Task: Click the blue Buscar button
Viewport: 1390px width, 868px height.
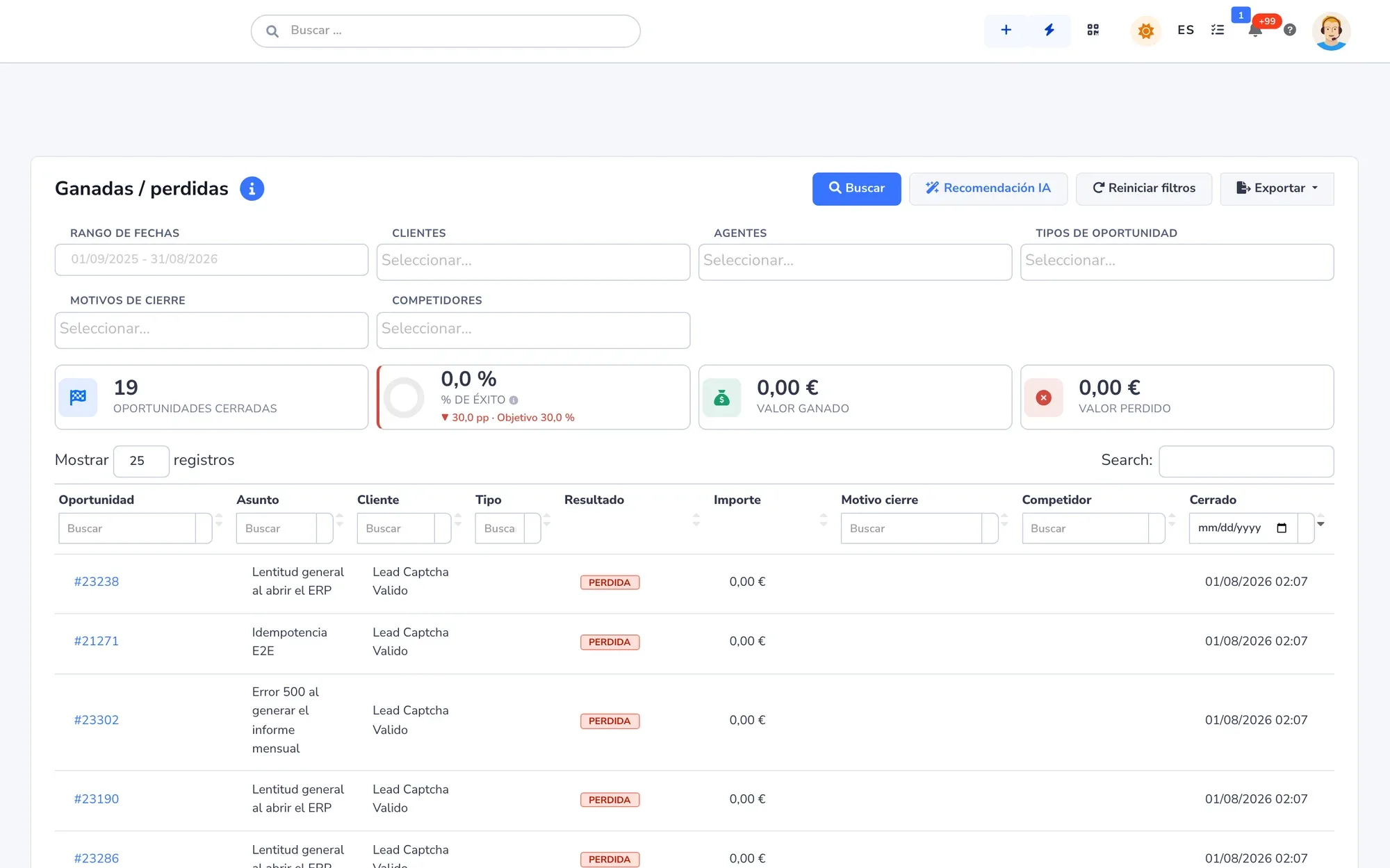Action: point(856,188)
